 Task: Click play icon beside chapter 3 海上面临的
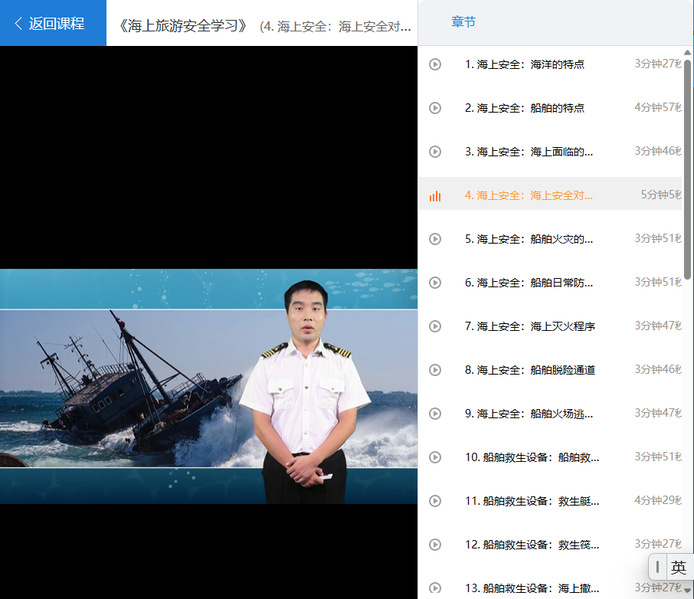click(x=435, y=152)
